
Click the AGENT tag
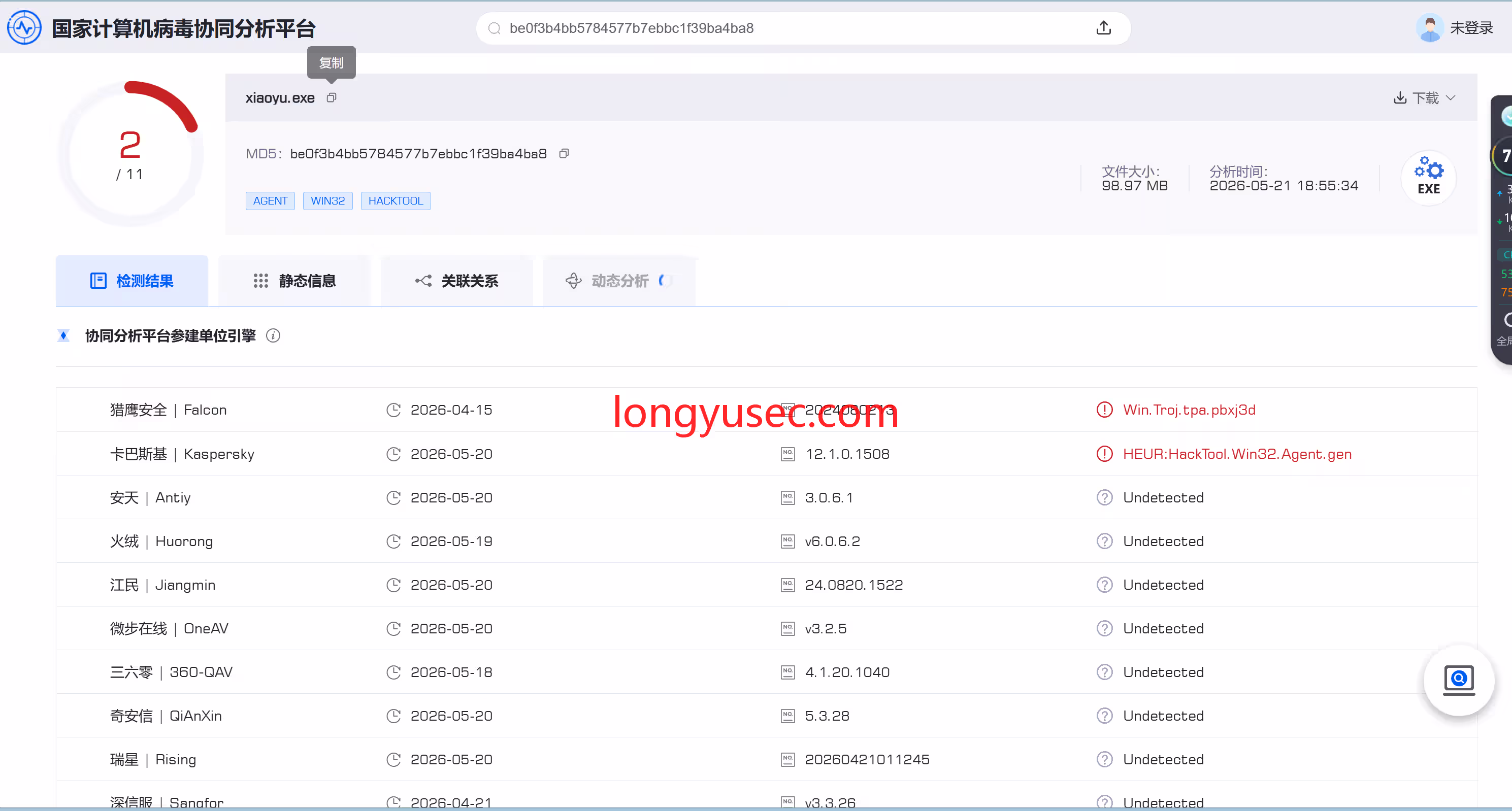[270, 200]
